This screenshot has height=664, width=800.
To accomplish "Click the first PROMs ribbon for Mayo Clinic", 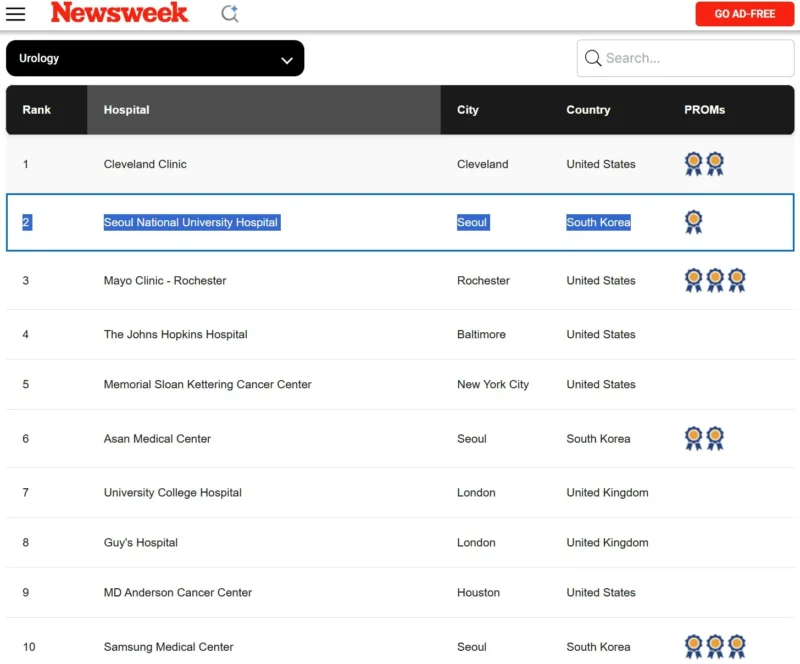I will click(693, 280).
